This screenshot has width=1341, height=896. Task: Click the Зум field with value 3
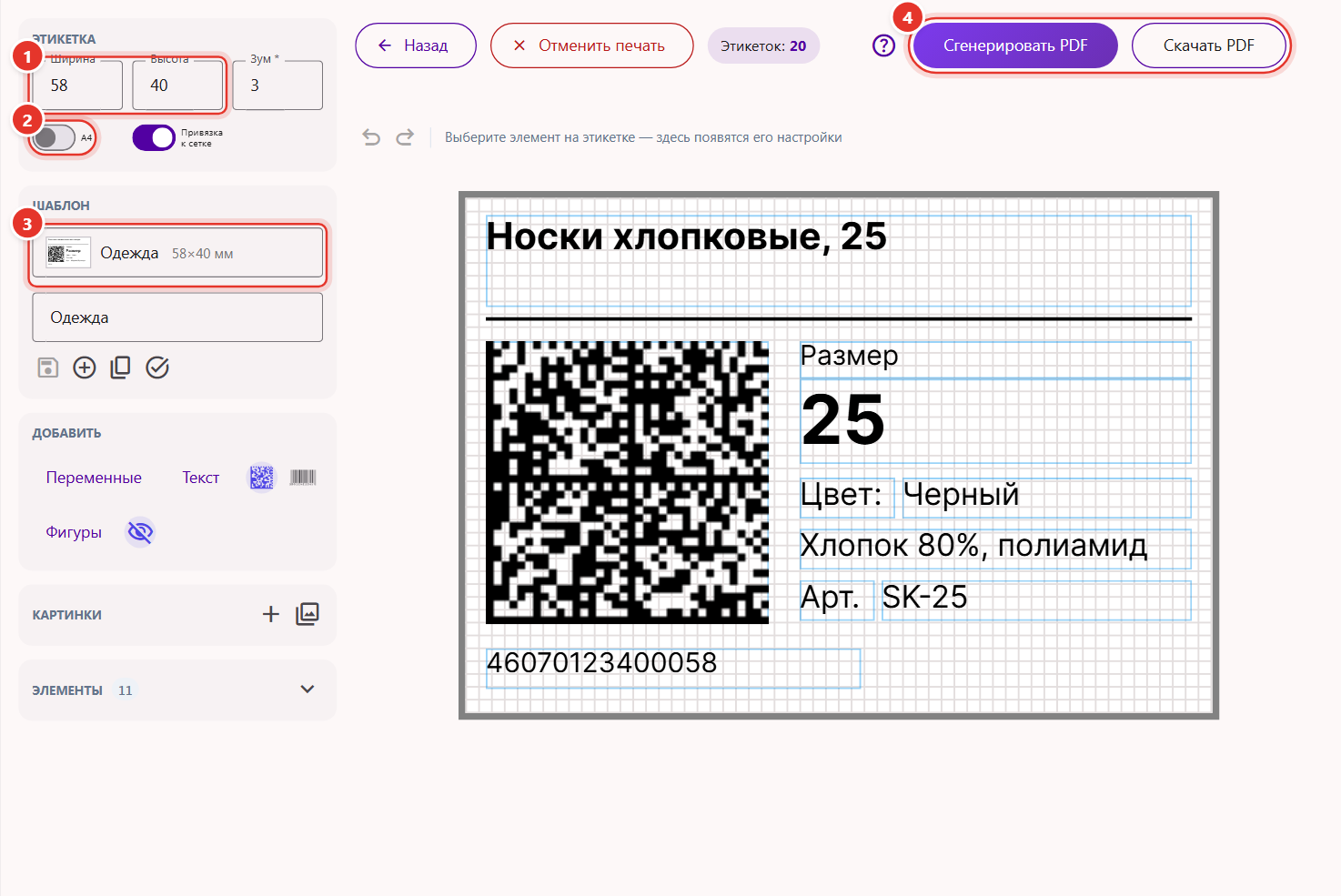[x=277, y=86]
